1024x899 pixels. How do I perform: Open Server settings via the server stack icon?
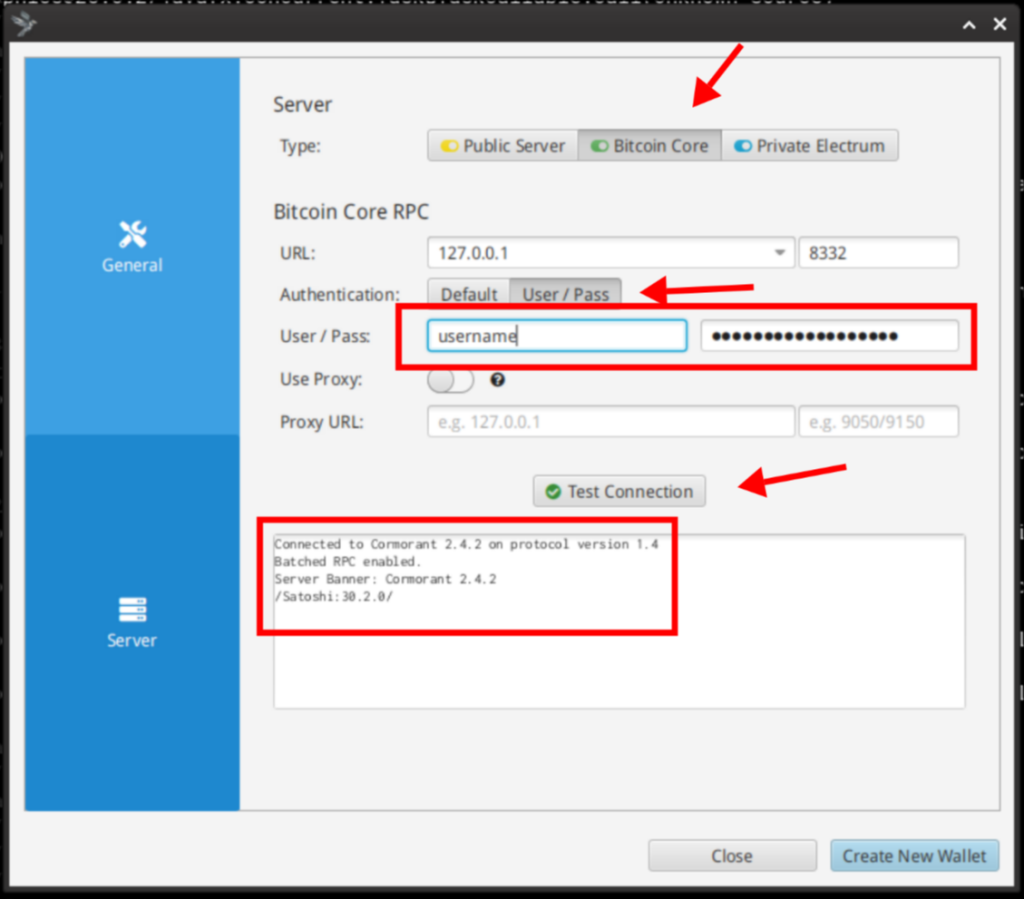(x=131, y=609)
